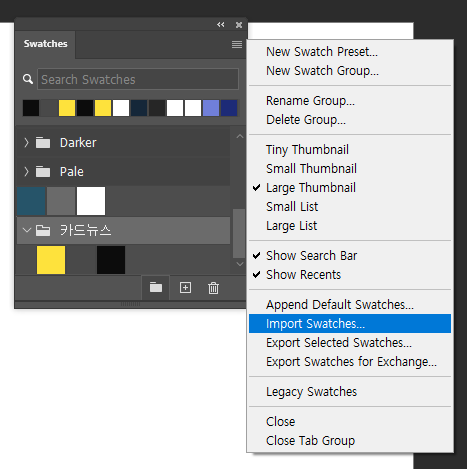Viewport: 467px width, 469px height.
Task: Choose Export Swatches for Exchange
Action: (351, 362)
